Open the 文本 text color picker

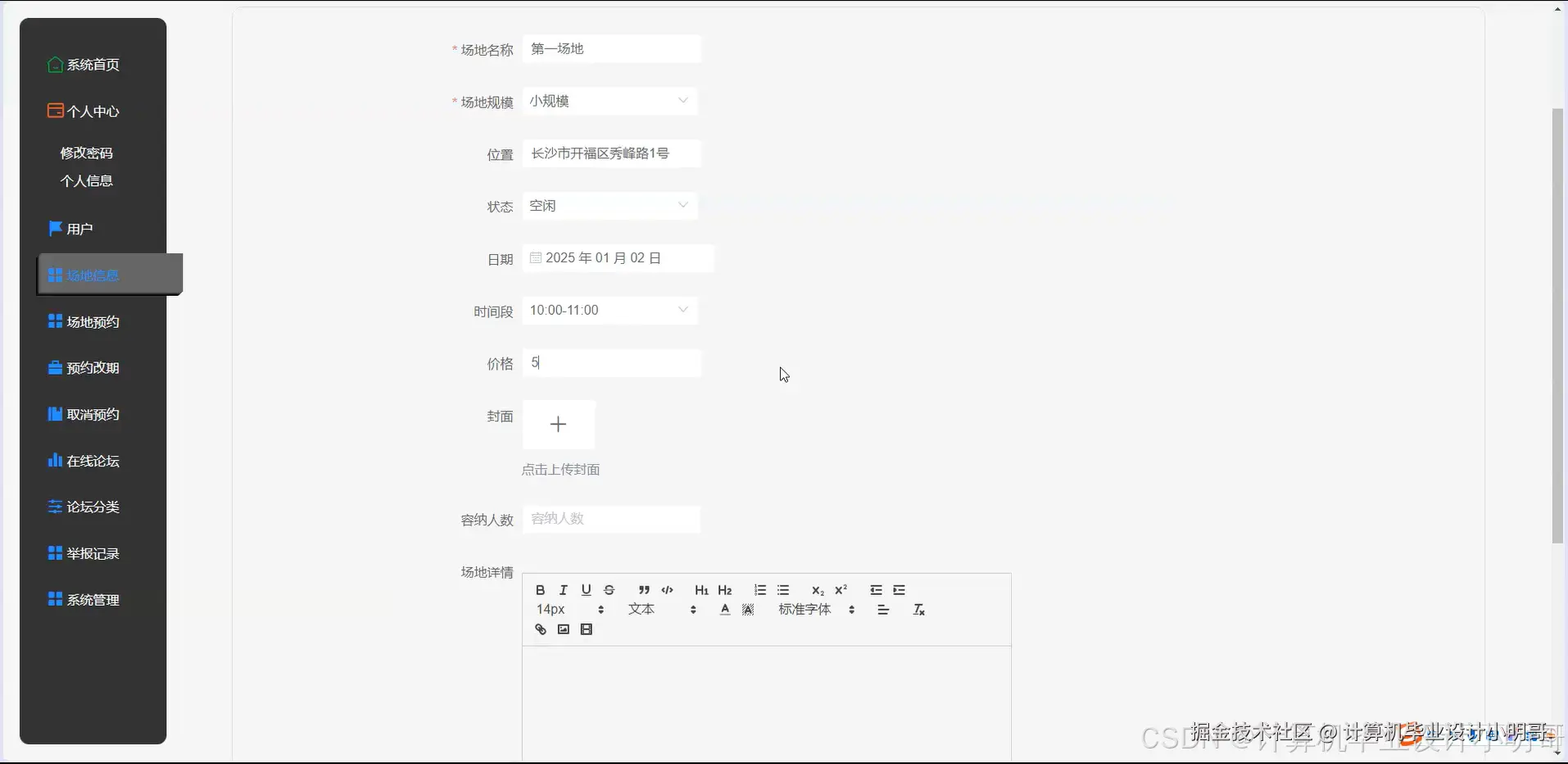(641, 609)
